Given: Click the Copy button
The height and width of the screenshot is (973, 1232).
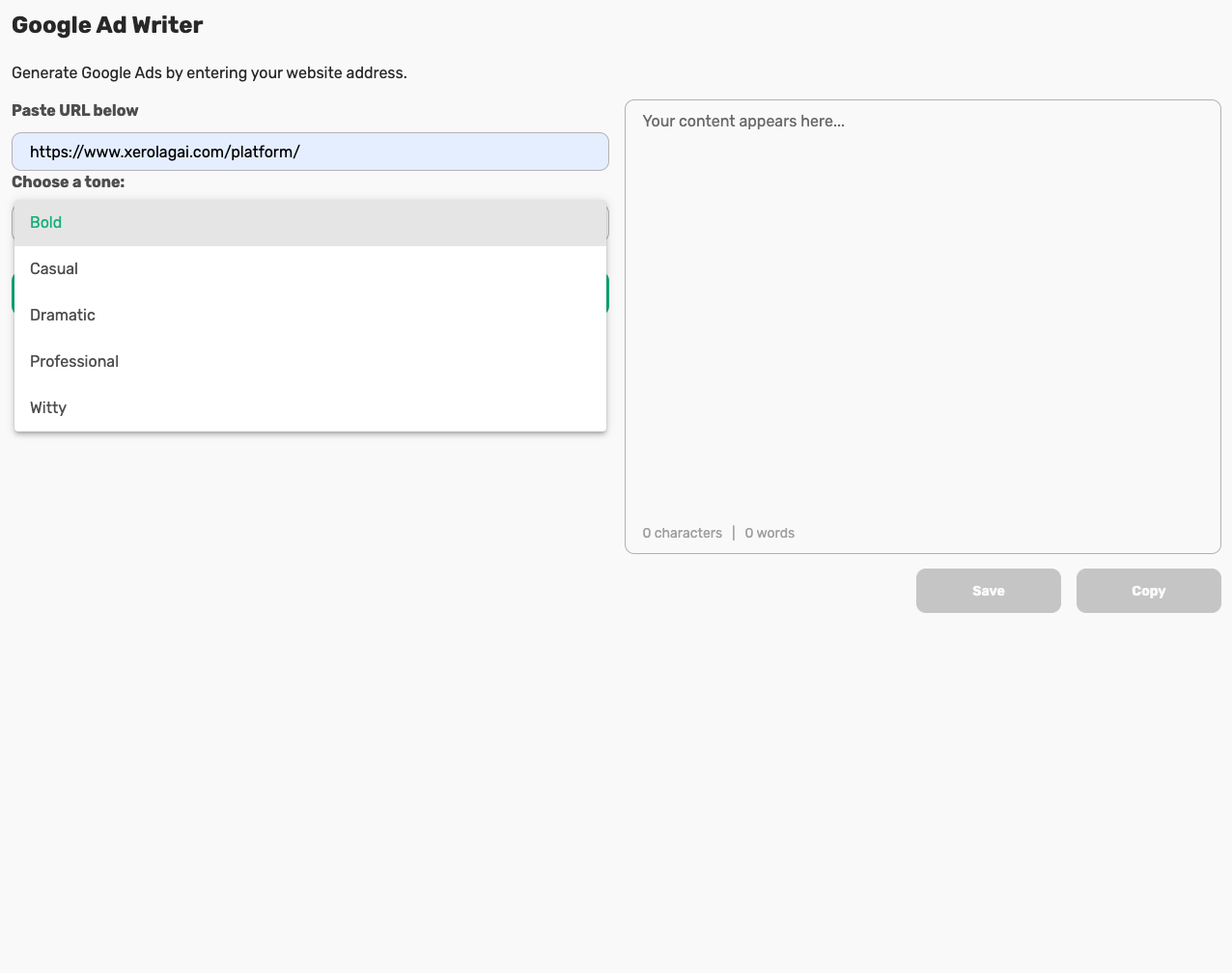Looking at the screenshot, I should [x=1148, y=591].
